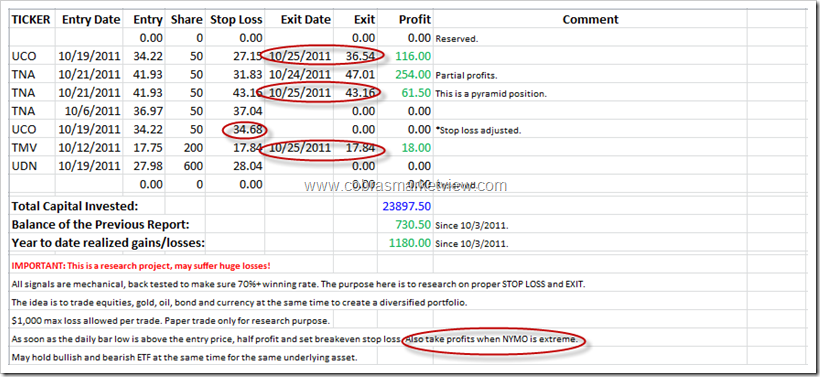Select the Profit column header
This screenshot has width=820, height=377.
coord(415,20)
